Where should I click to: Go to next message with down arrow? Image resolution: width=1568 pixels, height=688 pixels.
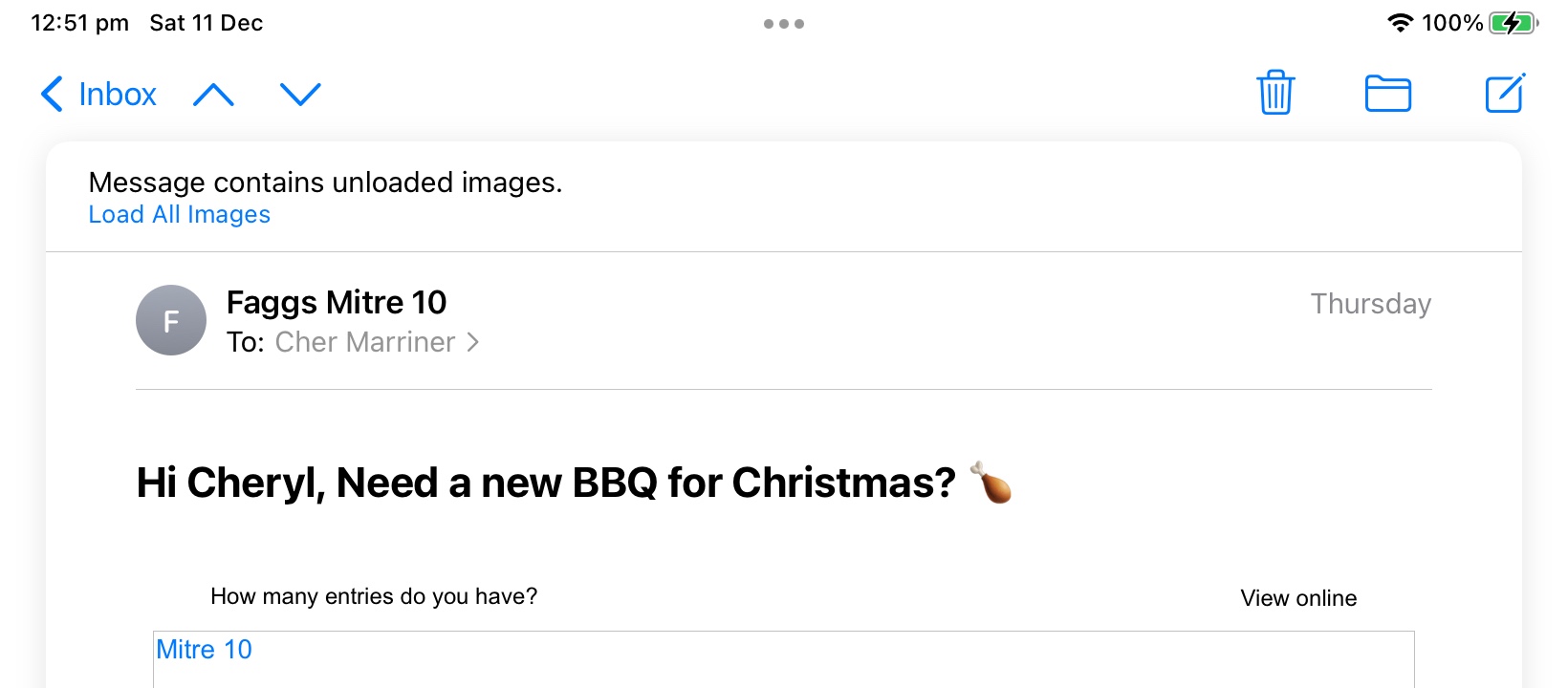[x=300, y=94]
